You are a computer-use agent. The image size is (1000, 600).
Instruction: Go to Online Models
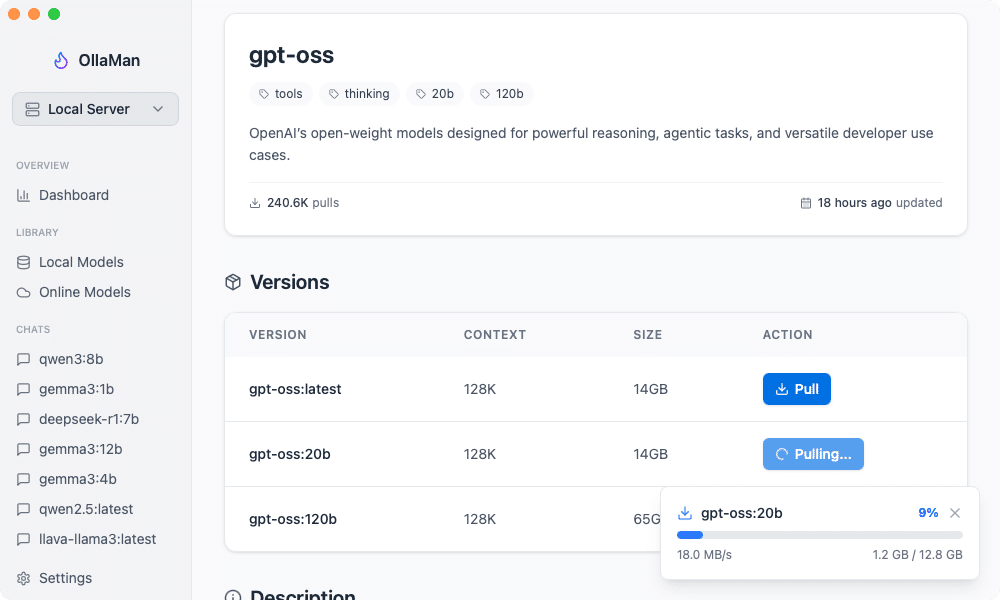coord(84,292)
